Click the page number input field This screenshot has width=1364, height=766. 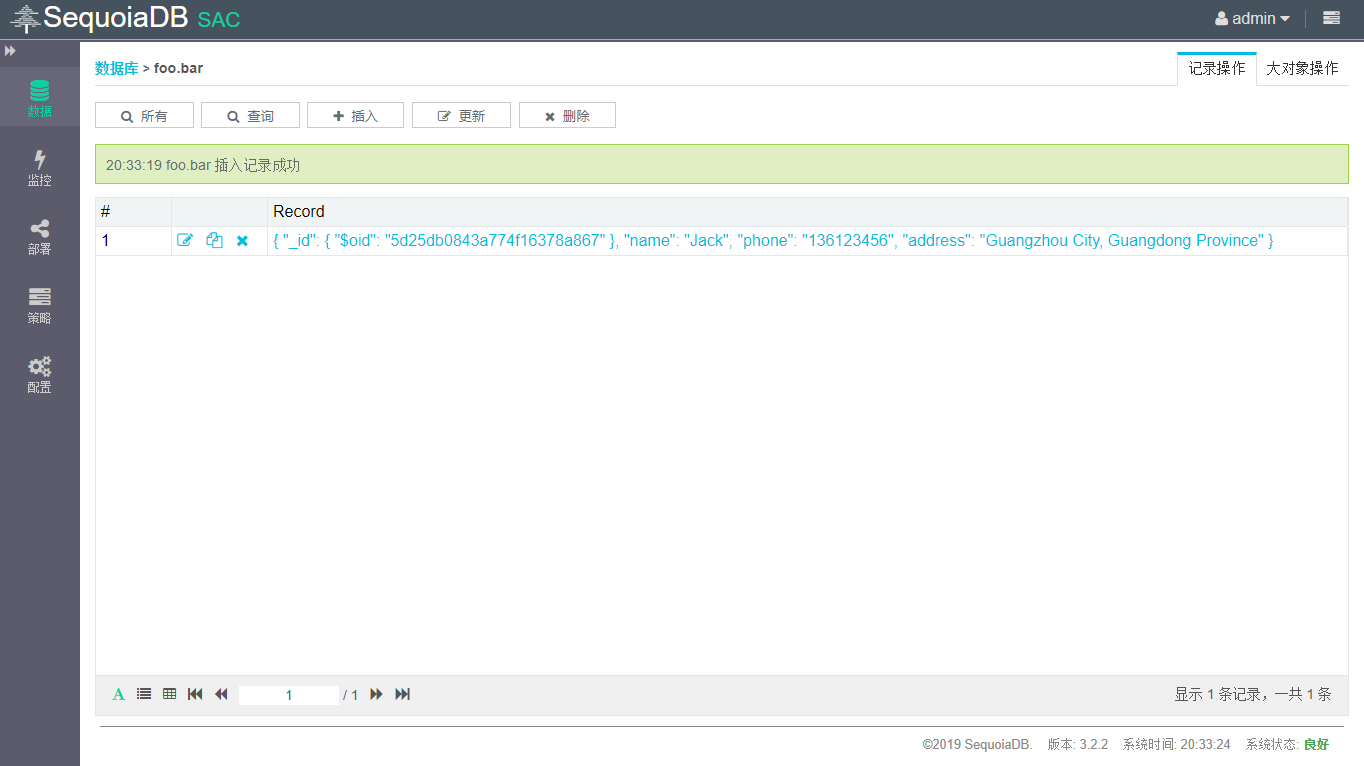pos(289,695)
